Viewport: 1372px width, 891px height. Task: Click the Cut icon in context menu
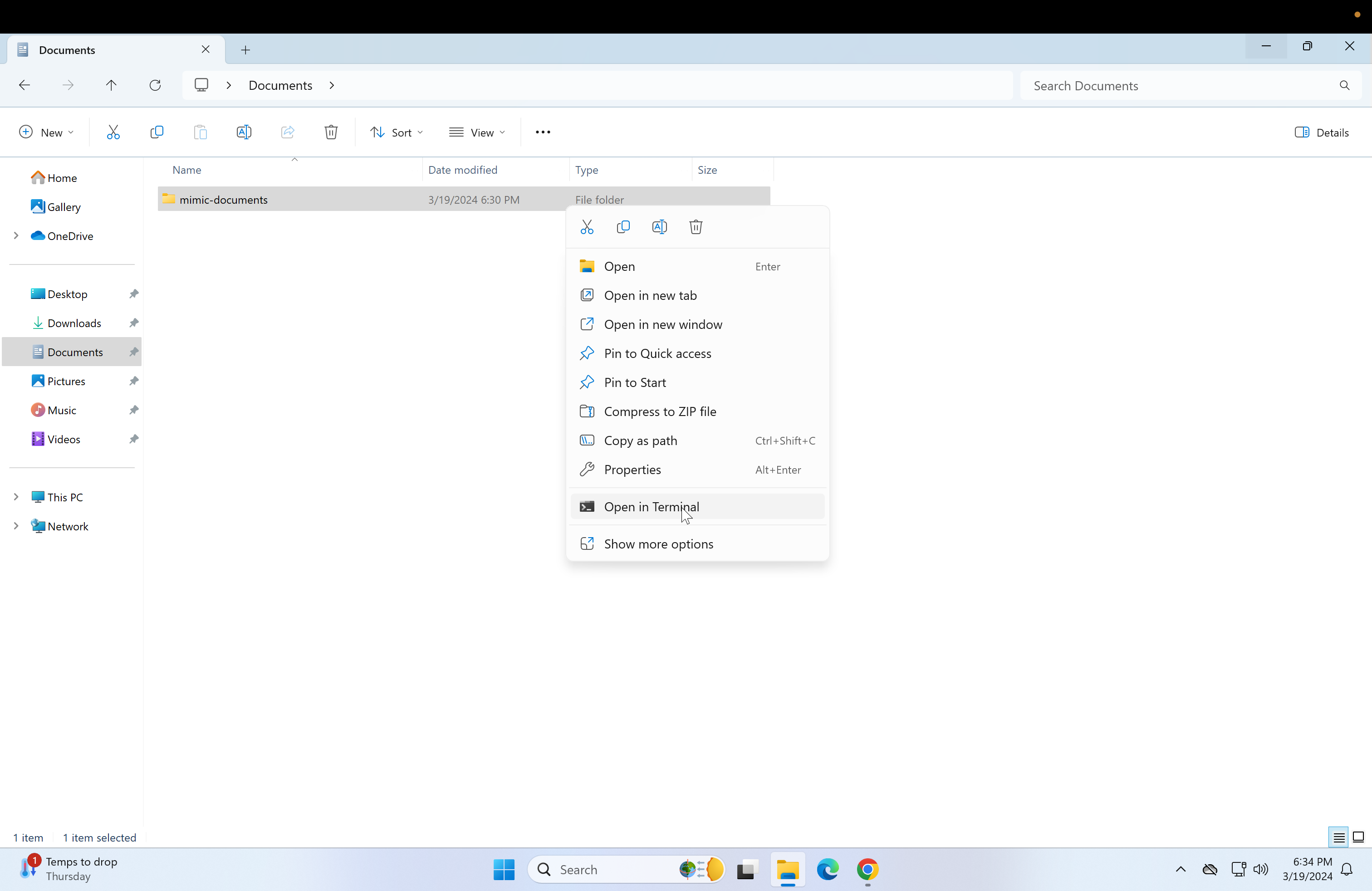pyautogui.click(x=587, y=226)
